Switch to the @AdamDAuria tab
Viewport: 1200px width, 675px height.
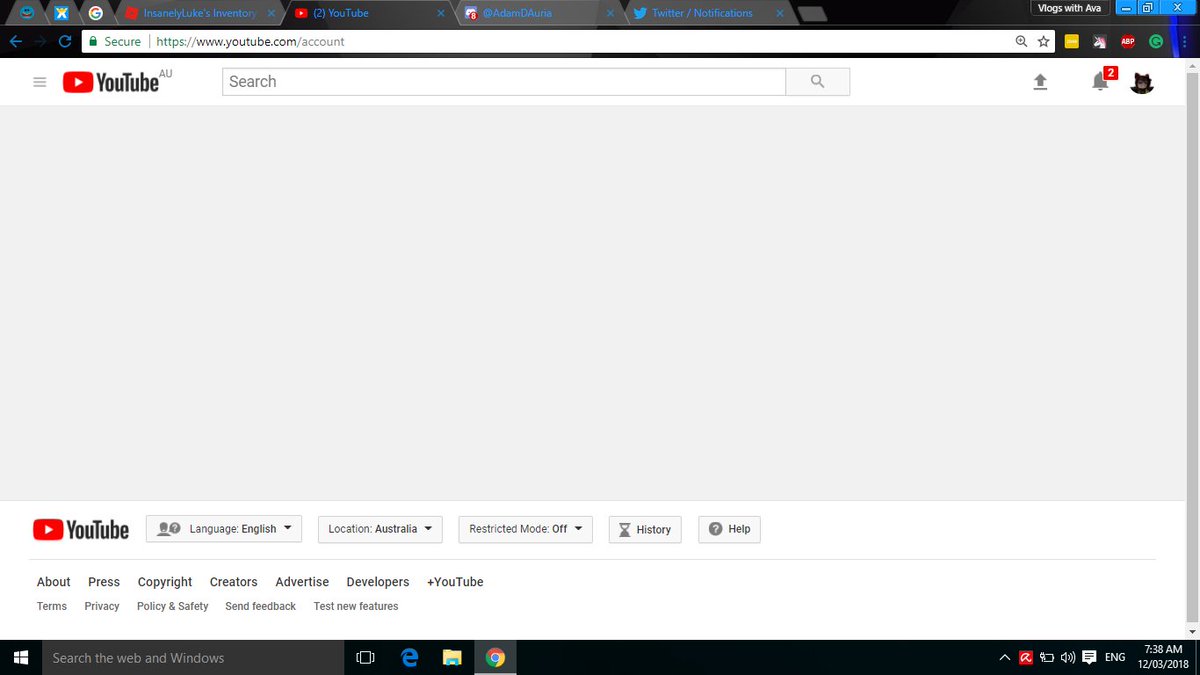[538, 13]
